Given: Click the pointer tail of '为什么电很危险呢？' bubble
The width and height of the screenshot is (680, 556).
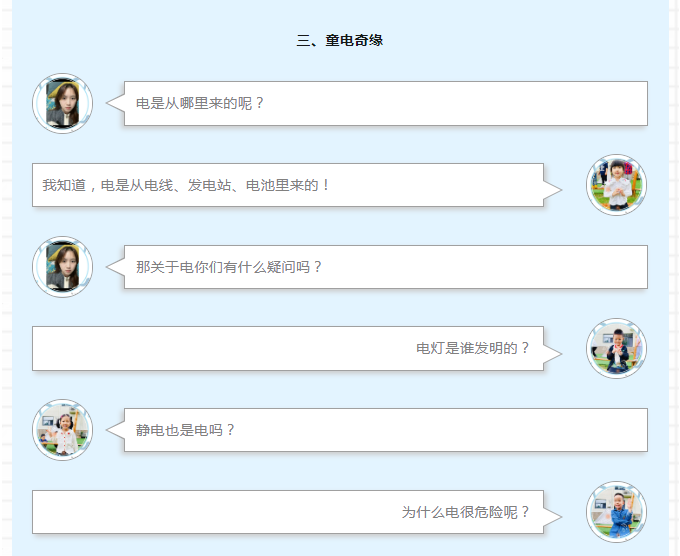Looking at the screenshot, I should coord(552,517).
